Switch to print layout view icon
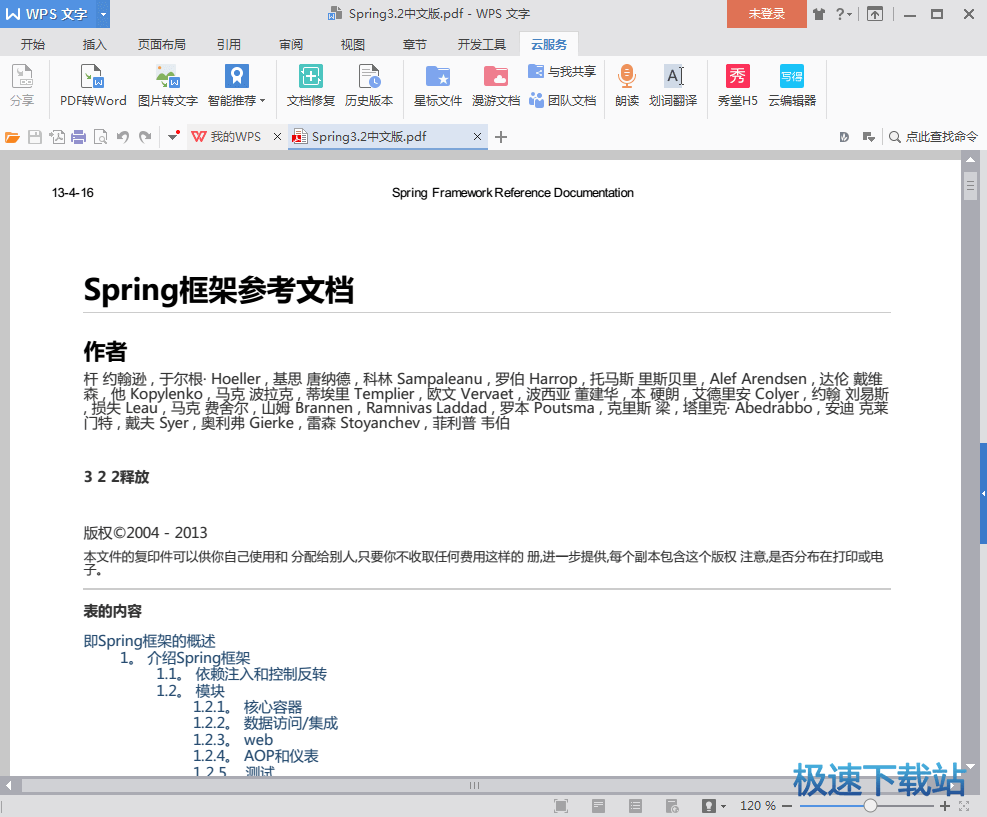This screenshot has width=987, height=817. coord(598,806)
